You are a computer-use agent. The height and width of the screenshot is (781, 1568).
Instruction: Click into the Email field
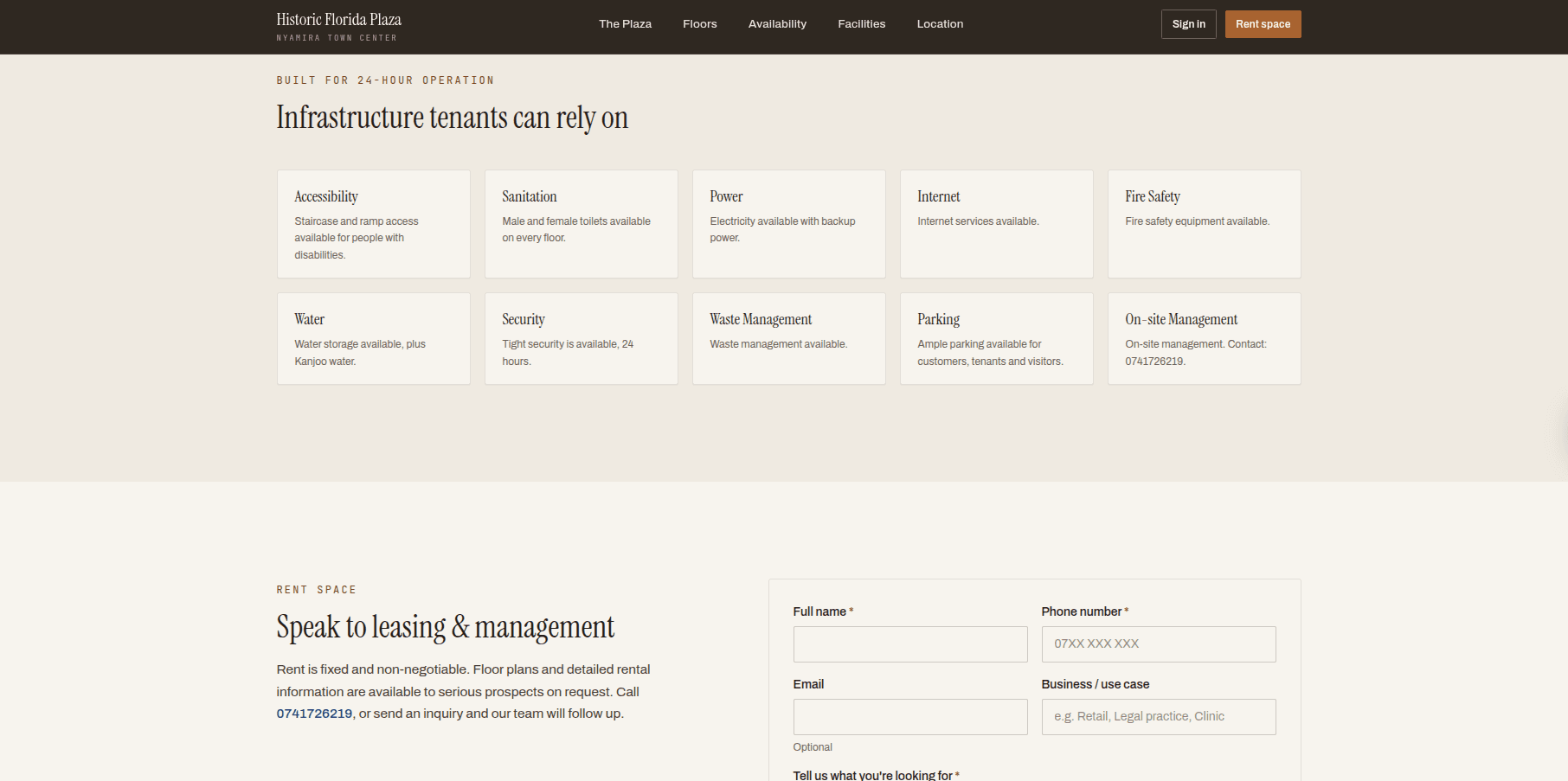click(x=910, y=717)
